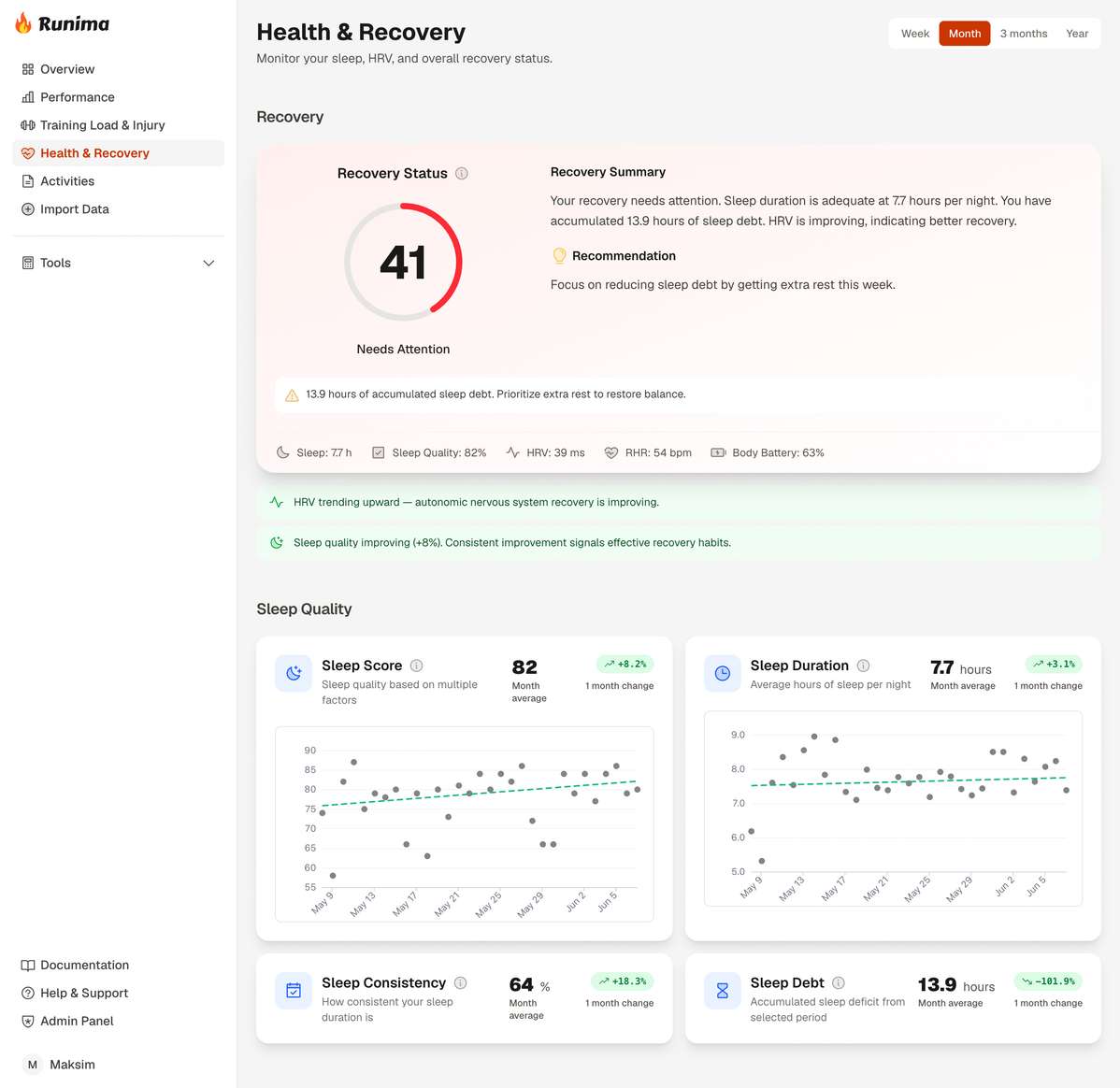Click the Sleep Duration clock card icon
This screenshot has height=1088, width=1120.
(722, 674)
